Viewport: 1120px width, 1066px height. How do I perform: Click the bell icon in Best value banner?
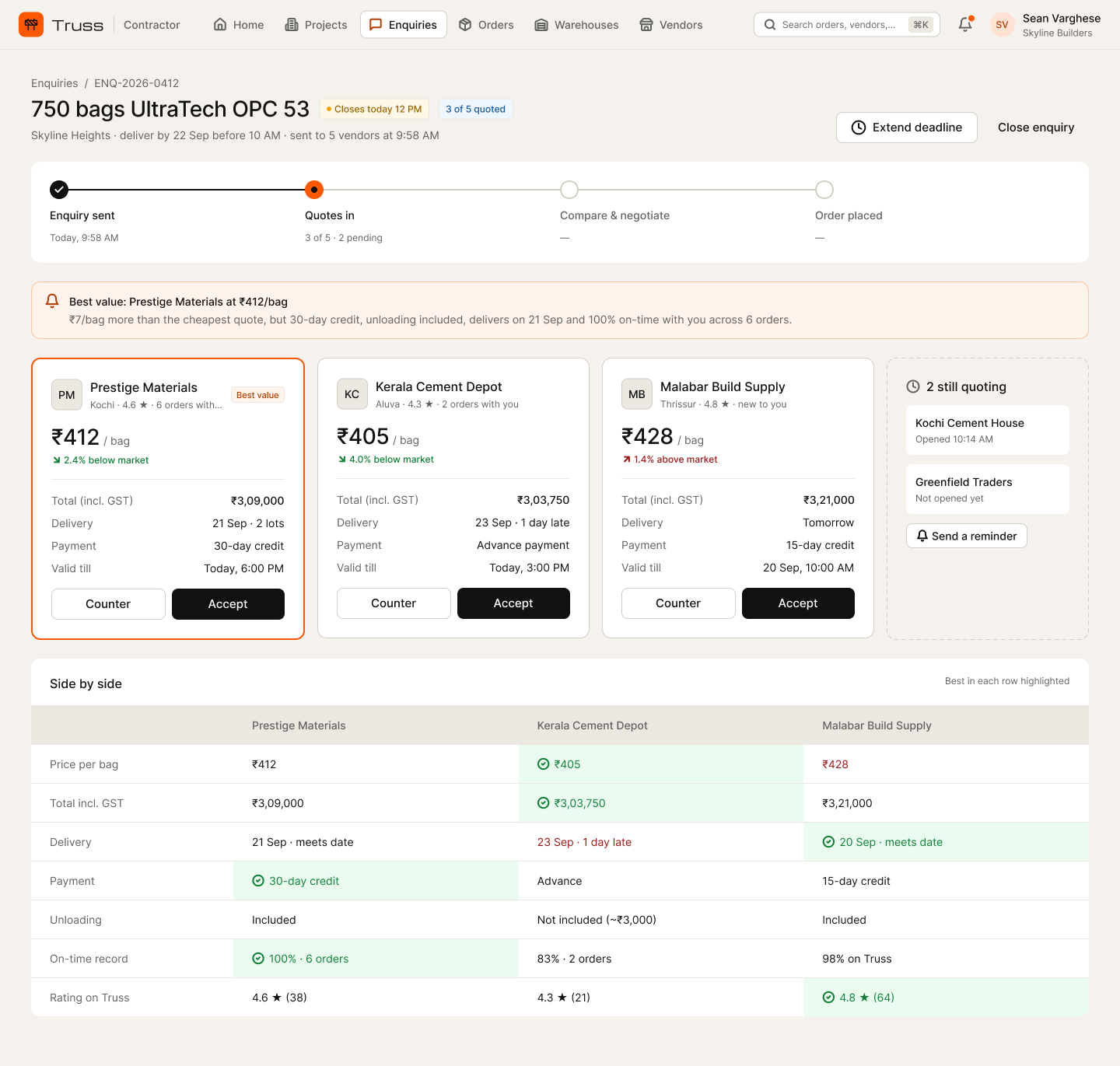(x=52, y=301)
